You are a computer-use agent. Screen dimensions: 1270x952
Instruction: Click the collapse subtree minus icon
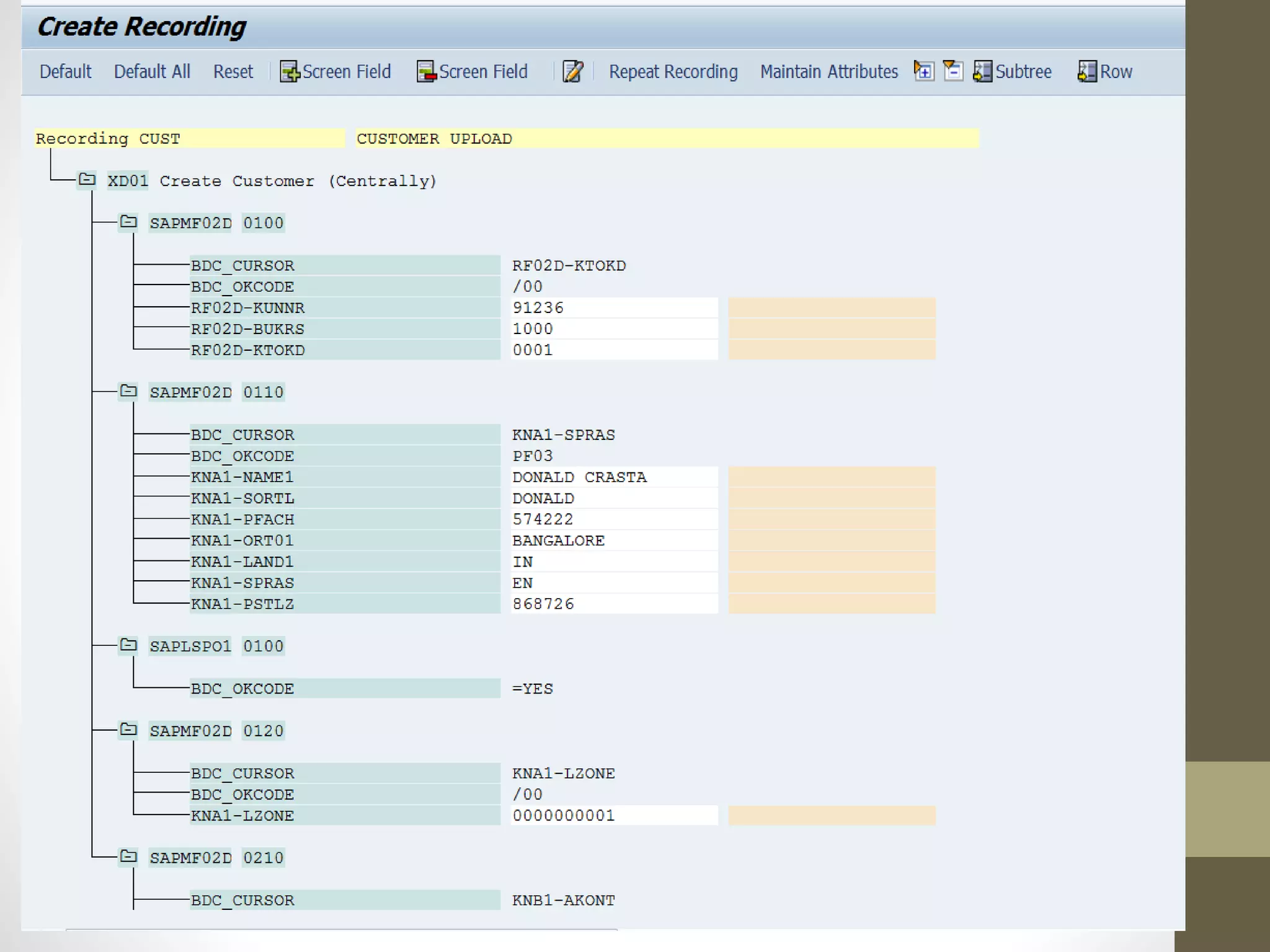pyautogui.click(x=952, y=71)
